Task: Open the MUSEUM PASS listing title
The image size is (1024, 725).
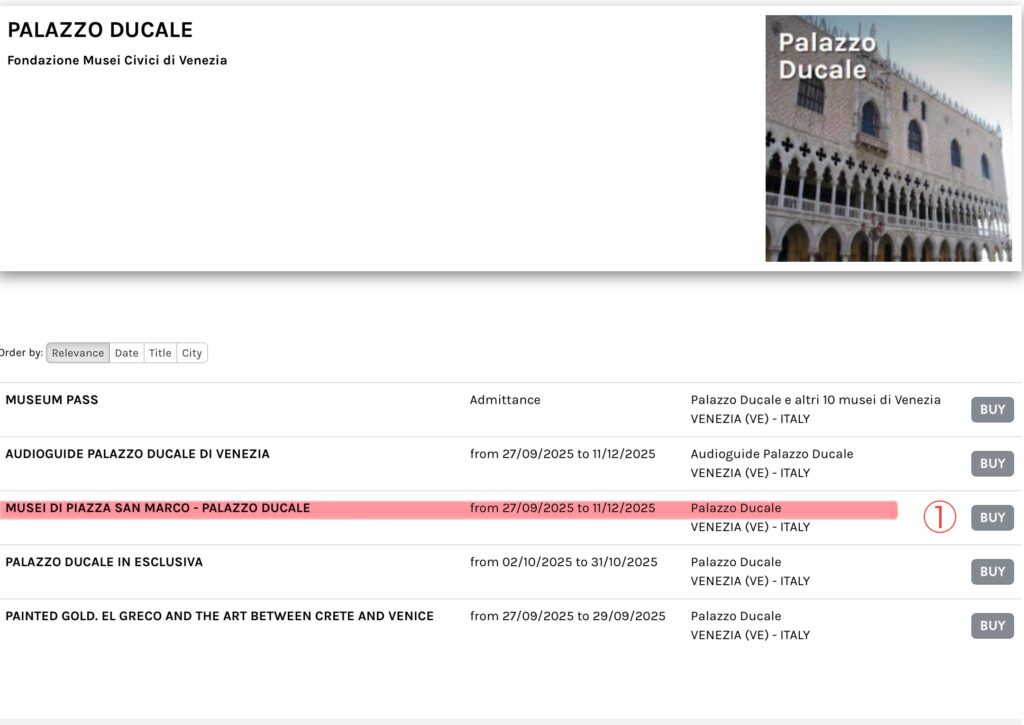Action: click(52, 400)
